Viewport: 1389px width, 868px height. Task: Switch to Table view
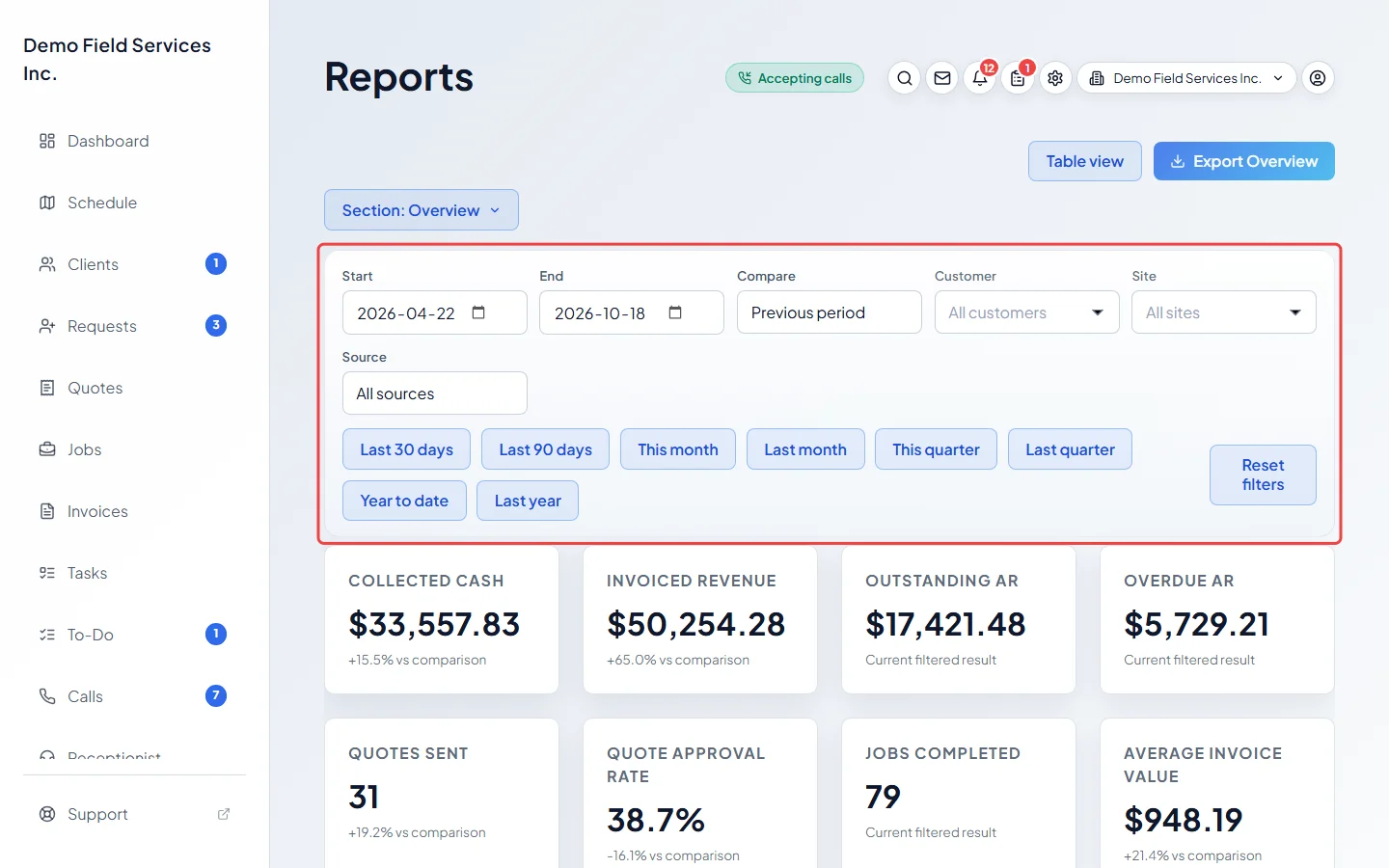tap(1085, 161)
